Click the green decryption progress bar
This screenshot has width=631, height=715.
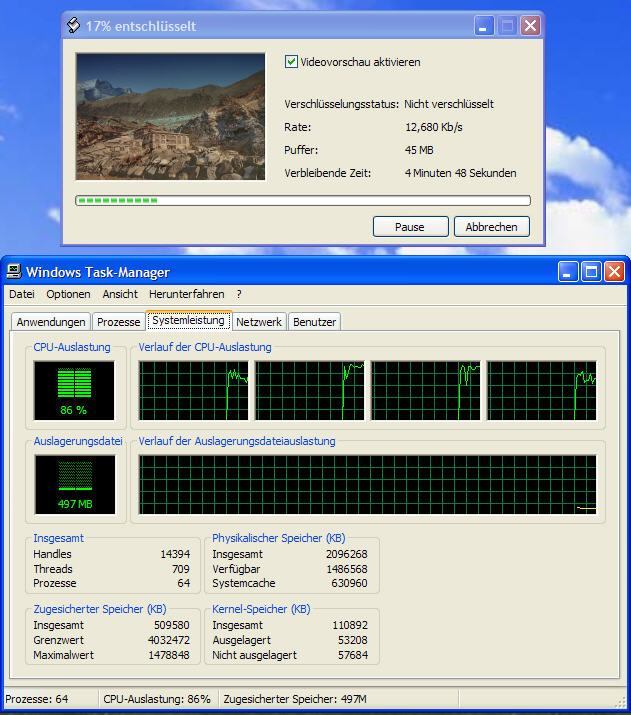point(303,201)
